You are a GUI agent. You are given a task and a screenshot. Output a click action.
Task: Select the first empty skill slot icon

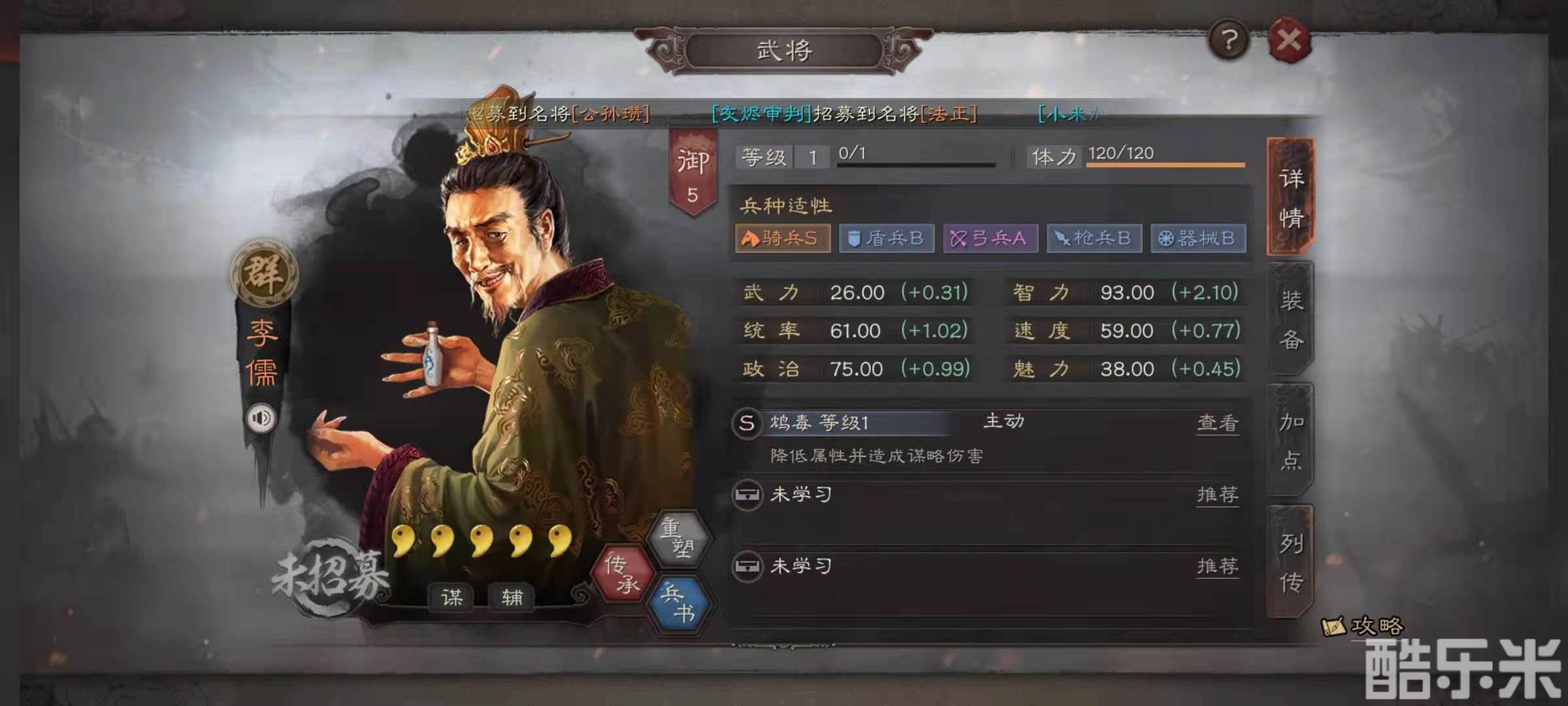click(746, 495)
